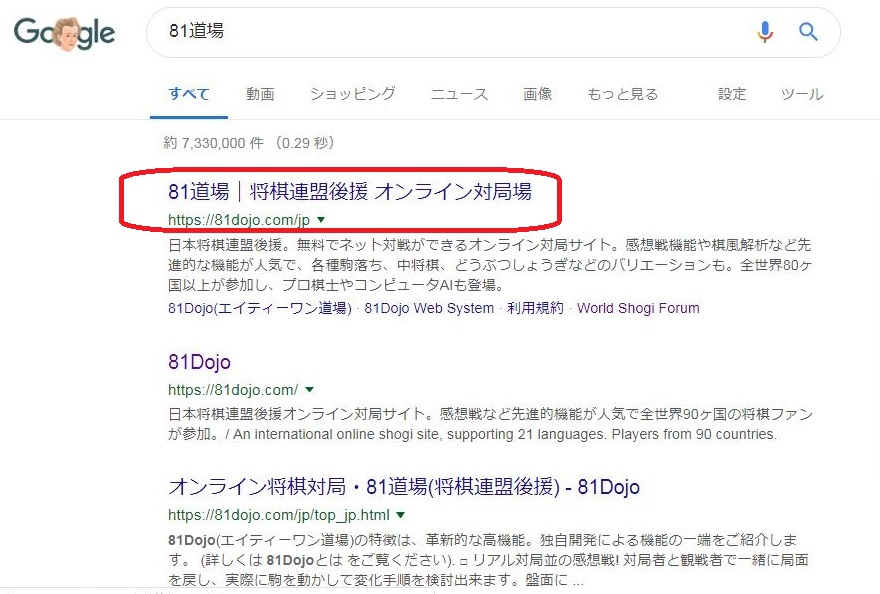Click the https://81dojo.com/jp/top_jp.html URL text
The image size is (880, 594).
pos(279,515)
